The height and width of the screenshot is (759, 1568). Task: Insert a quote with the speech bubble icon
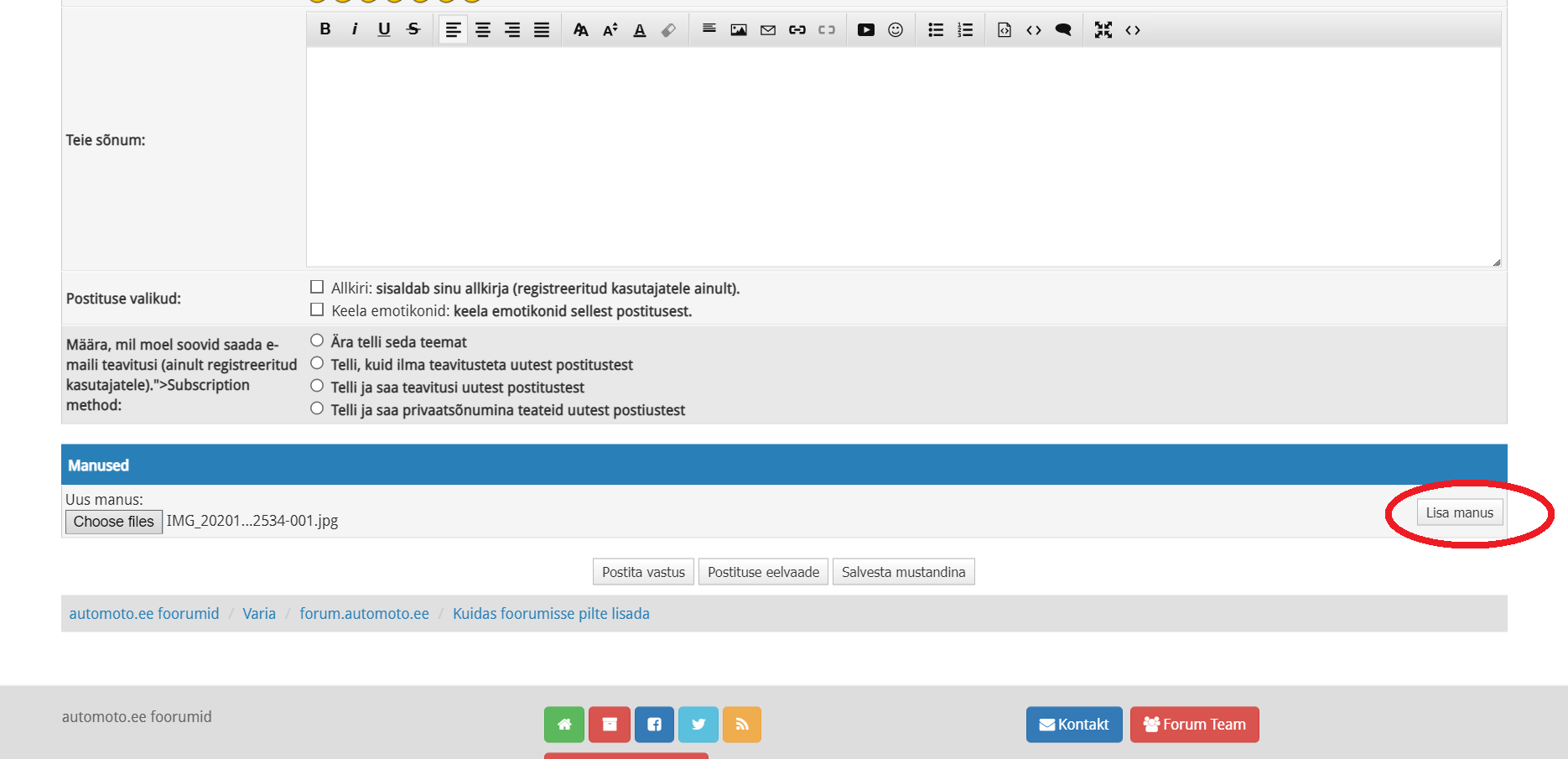pyautogui.click(x=1063, y=30)
